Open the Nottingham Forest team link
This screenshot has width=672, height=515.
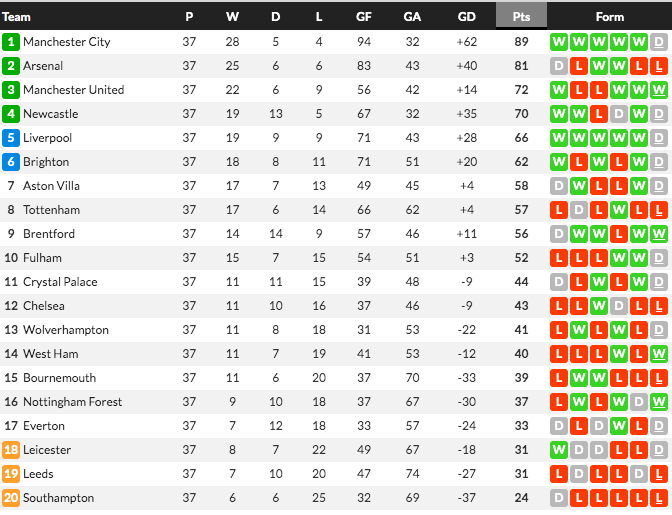tap(72, 402)
